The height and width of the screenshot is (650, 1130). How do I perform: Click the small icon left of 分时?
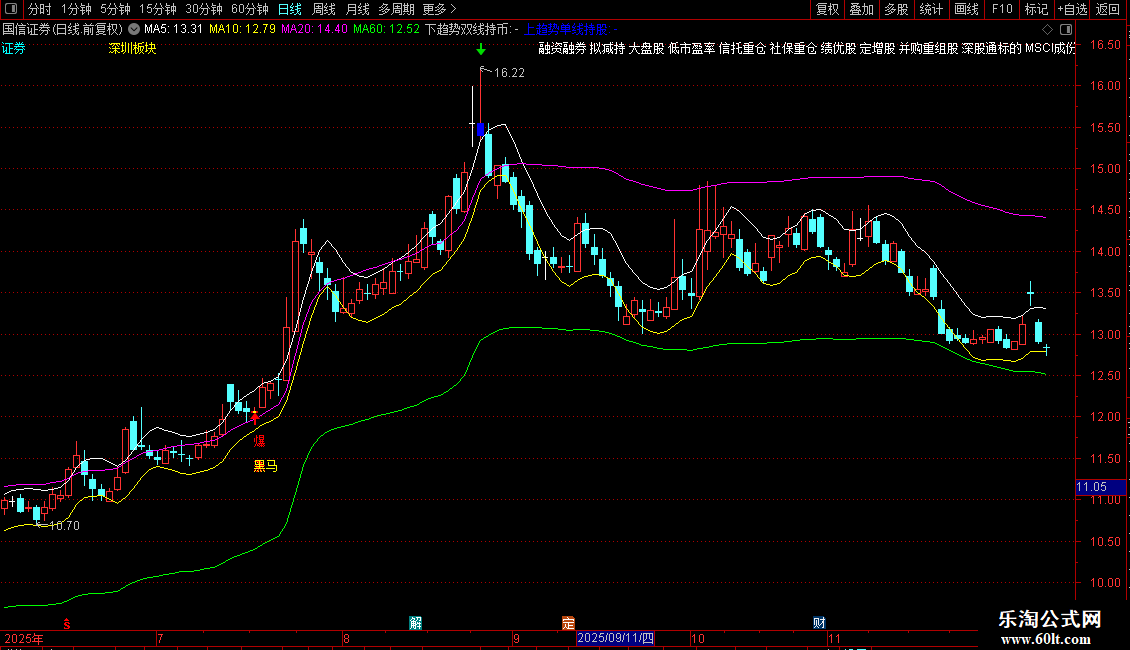[12, 9]
